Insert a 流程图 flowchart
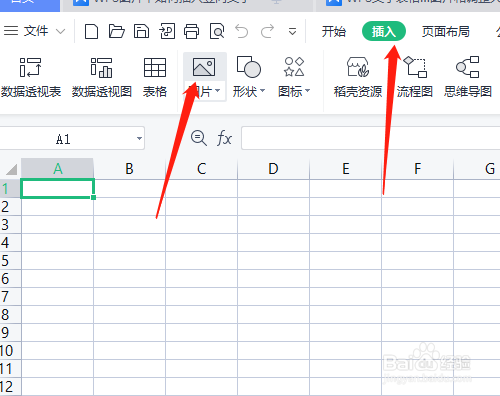The height and width of the screenshot is (396, 500). (x=415, y=77)
